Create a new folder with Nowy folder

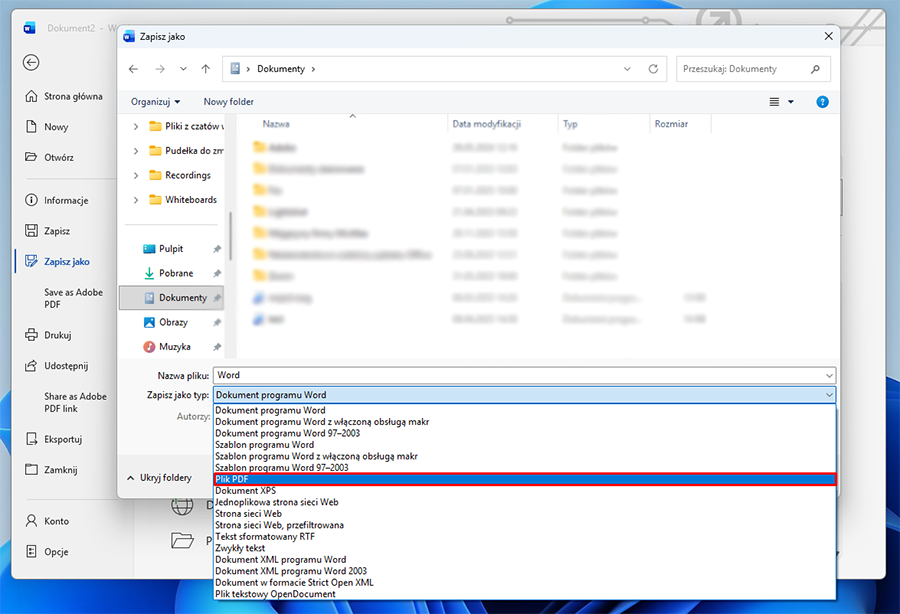[228, 102]
